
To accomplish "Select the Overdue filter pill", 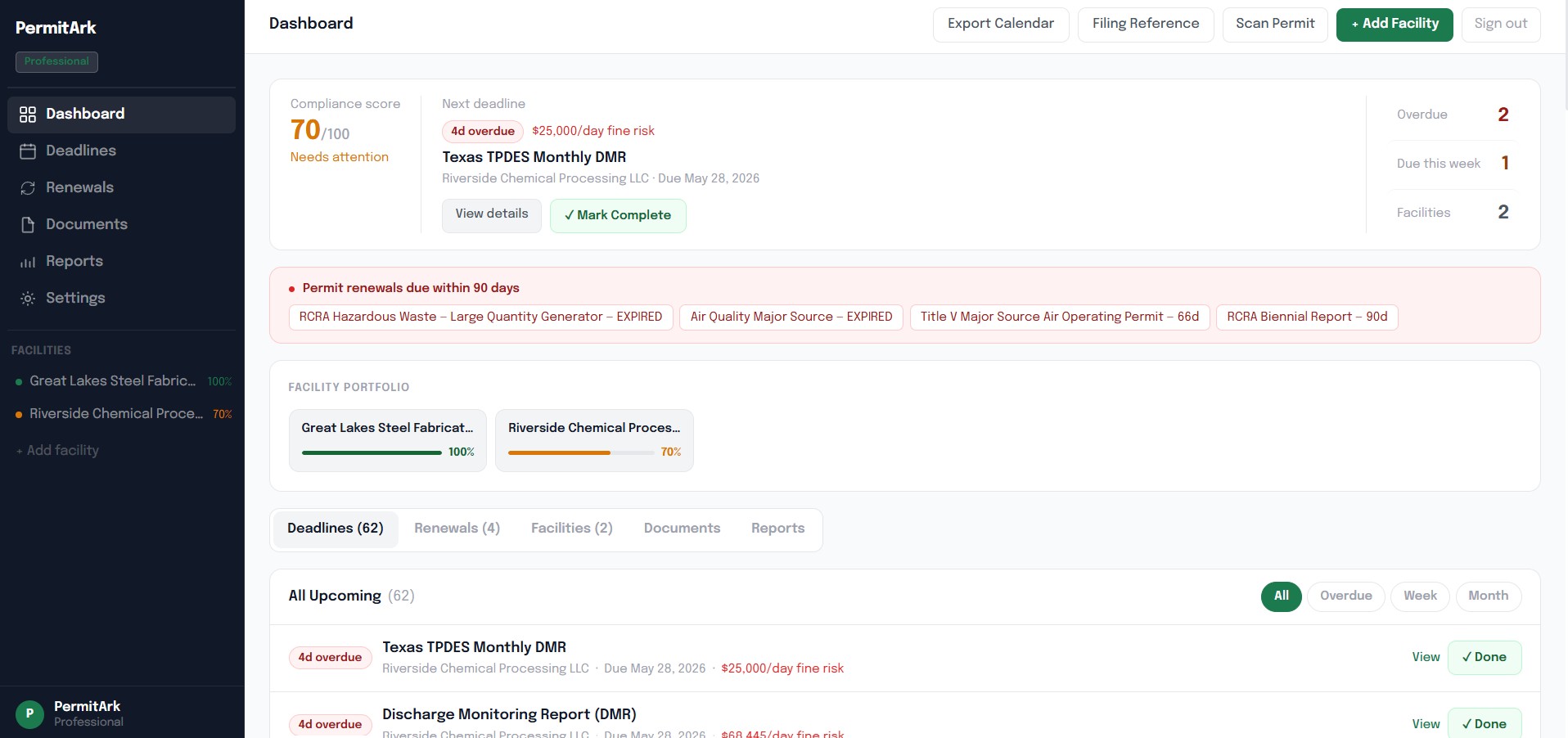I will pyautogui.click(x=1345, y=596).
